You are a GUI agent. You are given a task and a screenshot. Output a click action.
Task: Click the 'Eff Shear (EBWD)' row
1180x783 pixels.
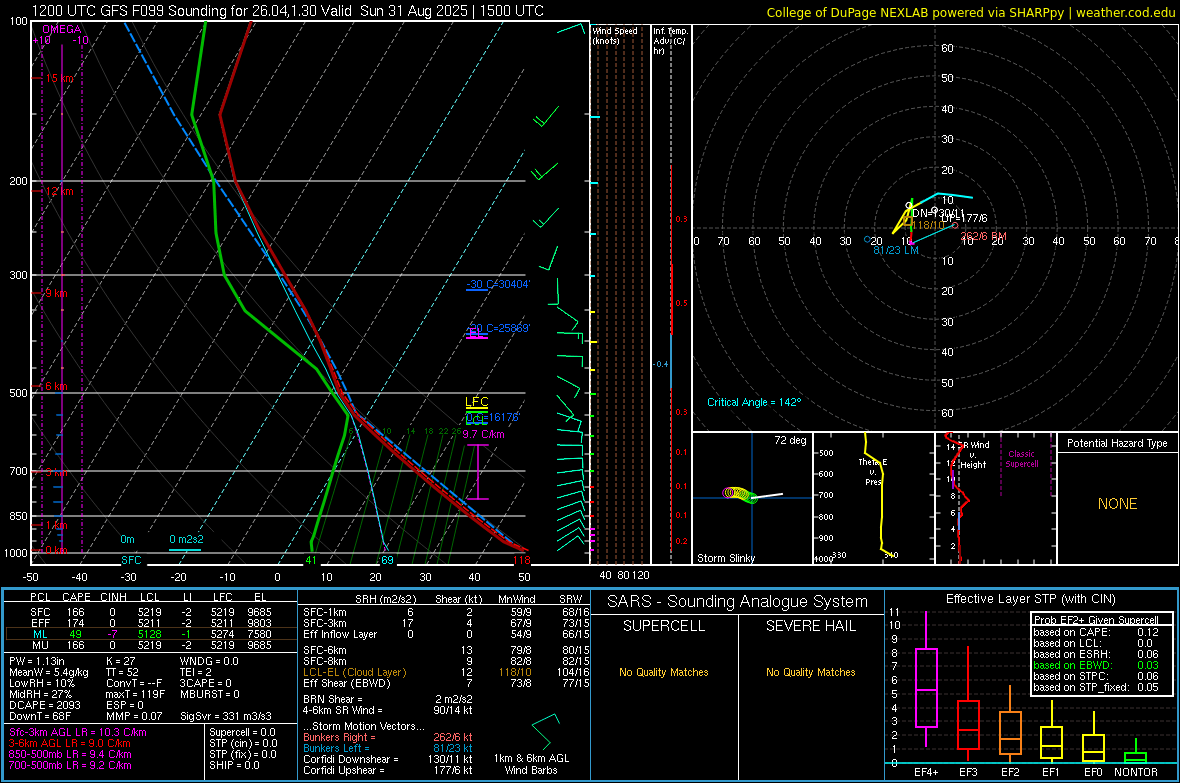click(x=446, y=683)
